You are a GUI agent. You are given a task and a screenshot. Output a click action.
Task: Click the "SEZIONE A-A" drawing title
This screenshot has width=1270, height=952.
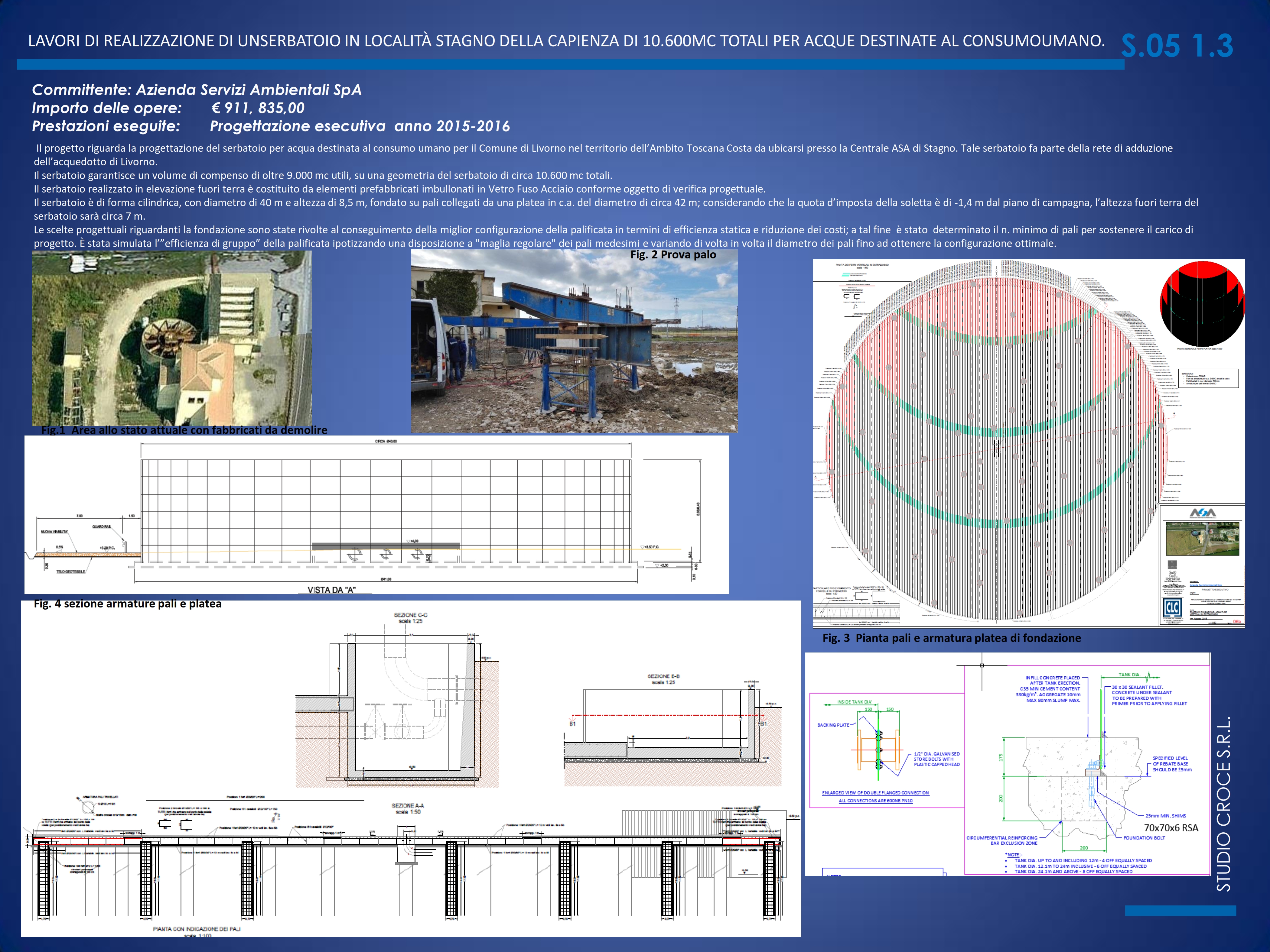click(x=408, y=806)
